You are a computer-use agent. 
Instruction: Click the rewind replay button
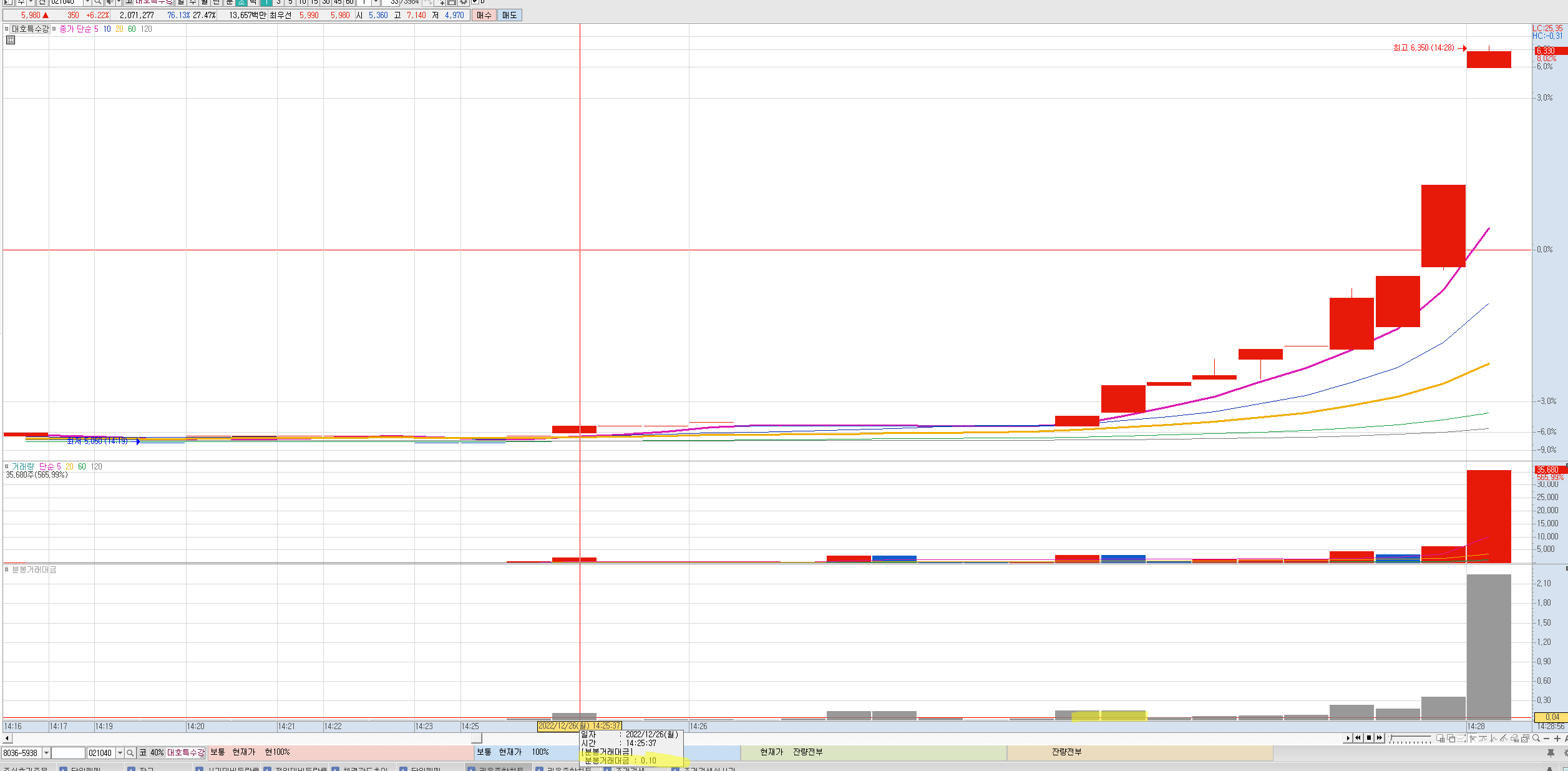pyautogui.click(x=1358, y=738)
